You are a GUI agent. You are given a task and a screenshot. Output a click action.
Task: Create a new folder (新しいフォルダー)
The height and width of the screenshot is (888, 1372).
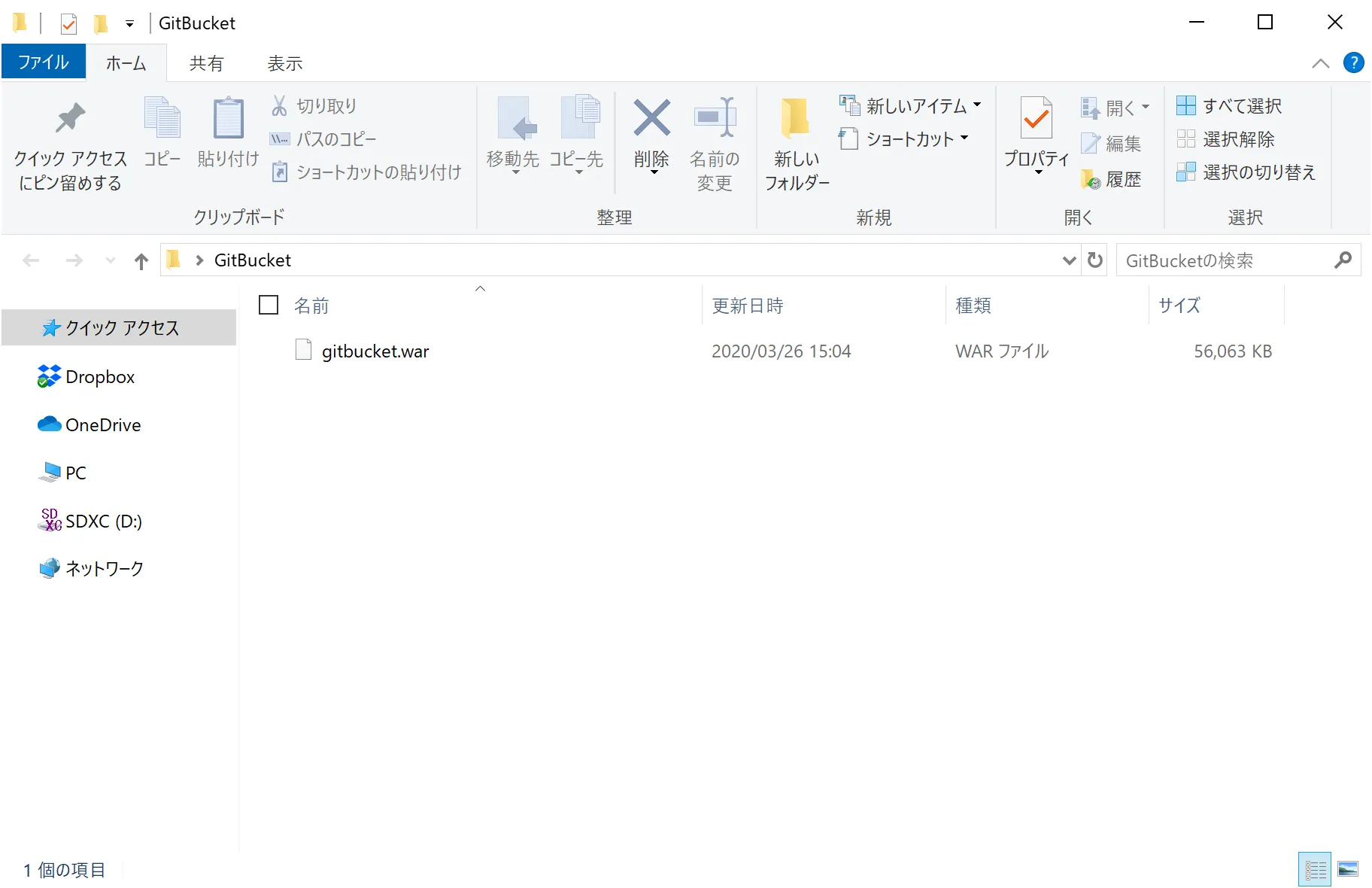coord(797,144)
